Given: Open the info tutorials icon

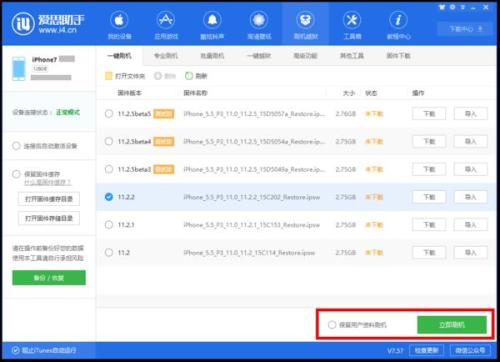Looking at the screenshot, I should click(x=398, y=20).
